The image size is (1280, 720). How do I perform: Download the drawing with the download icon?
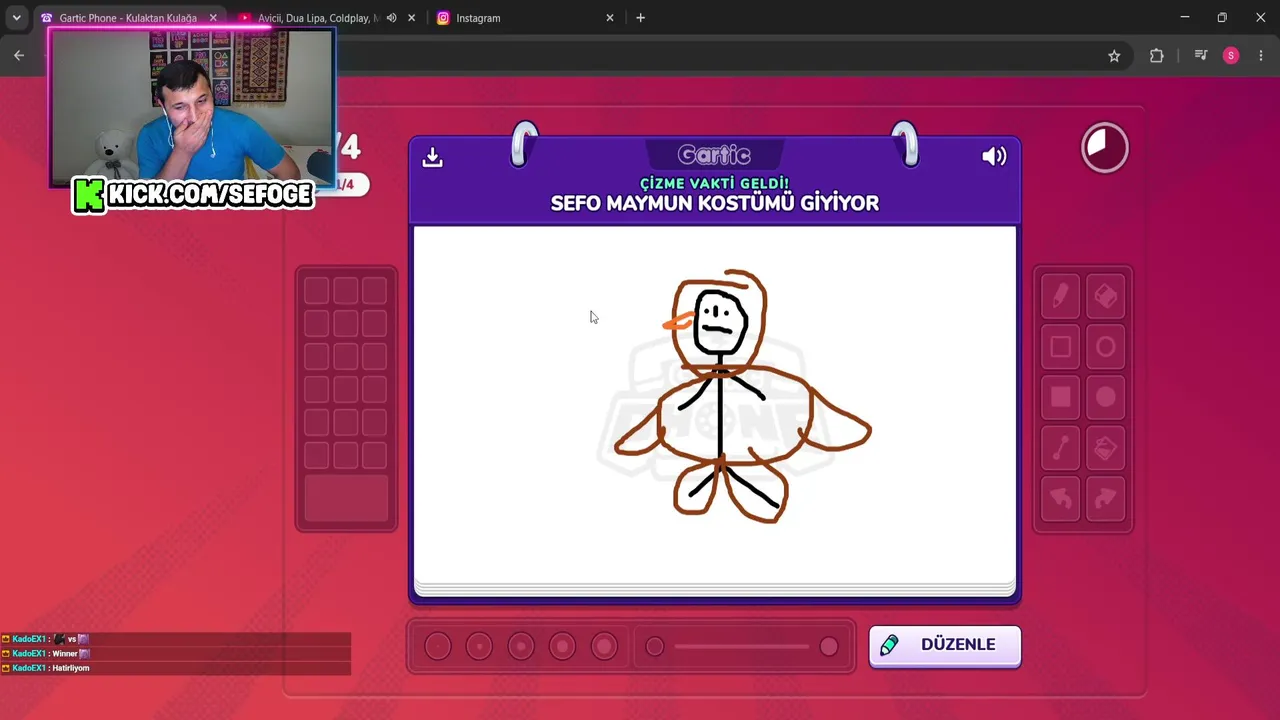pos(432,157)
